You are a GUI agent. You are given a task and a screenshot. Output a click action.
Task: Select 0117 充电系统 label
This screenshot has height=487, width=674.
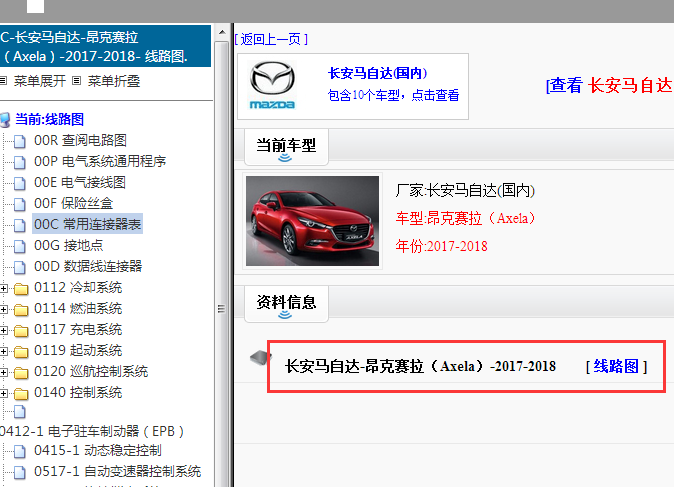coord(78,329)
